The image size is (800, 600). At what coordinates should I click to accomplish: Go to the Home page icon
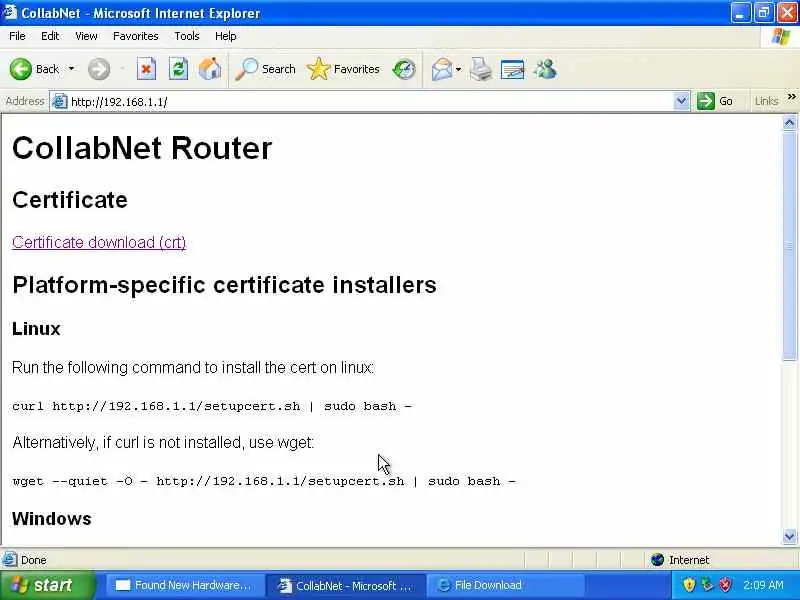pyautogui.click(x=210, y=69)
